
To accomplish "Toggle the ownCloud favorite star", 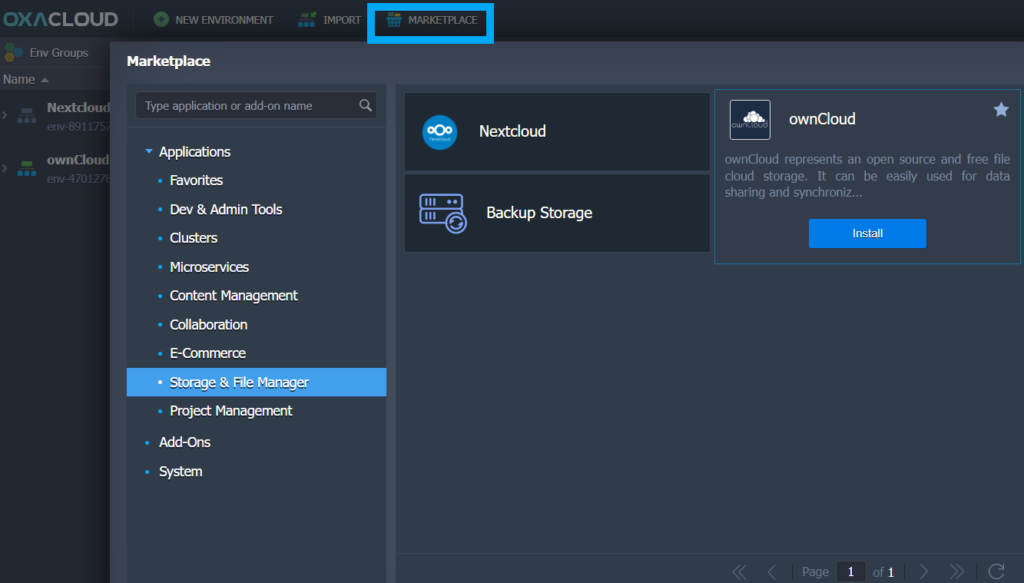I will coord(1000,110).
